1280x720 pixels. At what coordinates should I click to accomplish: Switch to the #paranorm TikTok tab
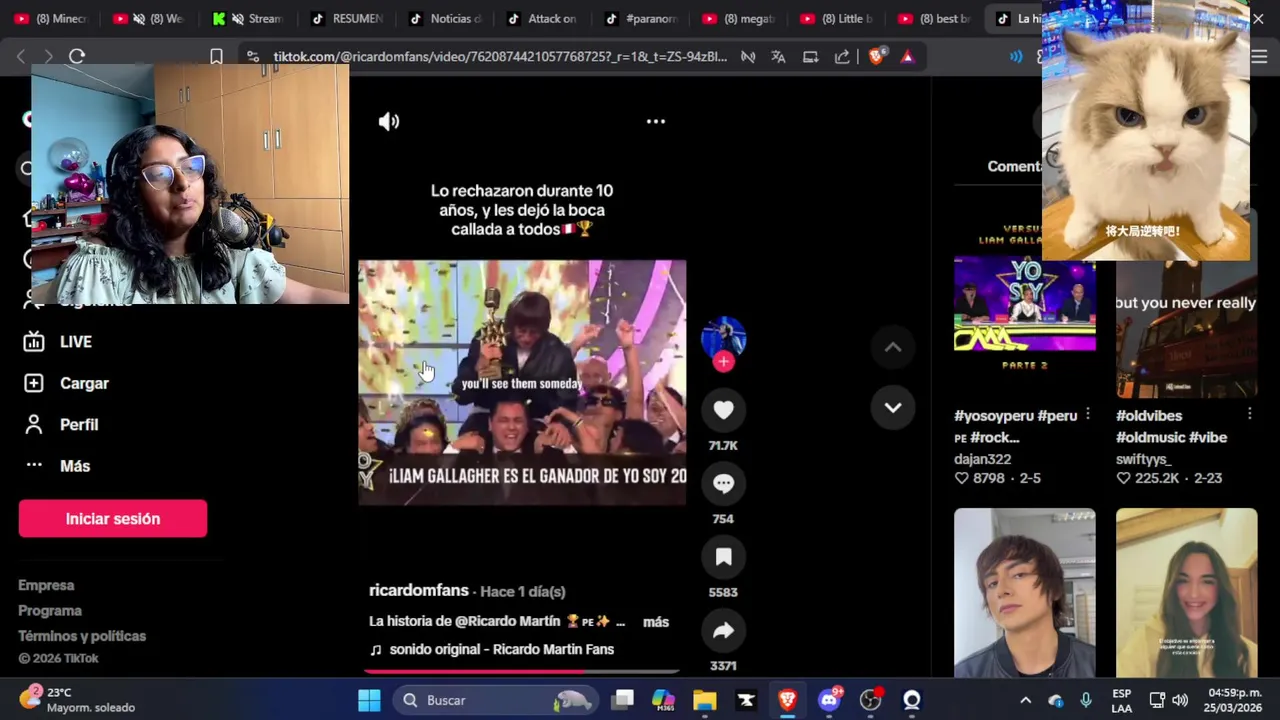[x=641, y=18]
